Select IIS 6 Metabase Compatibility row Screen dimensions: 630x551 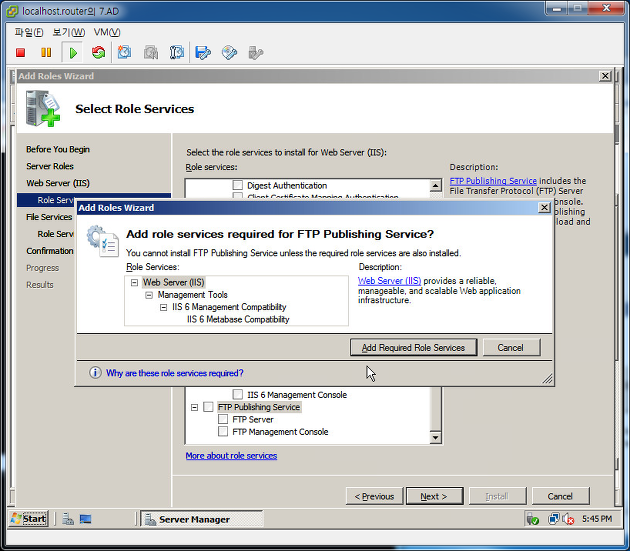pos(238,319)
